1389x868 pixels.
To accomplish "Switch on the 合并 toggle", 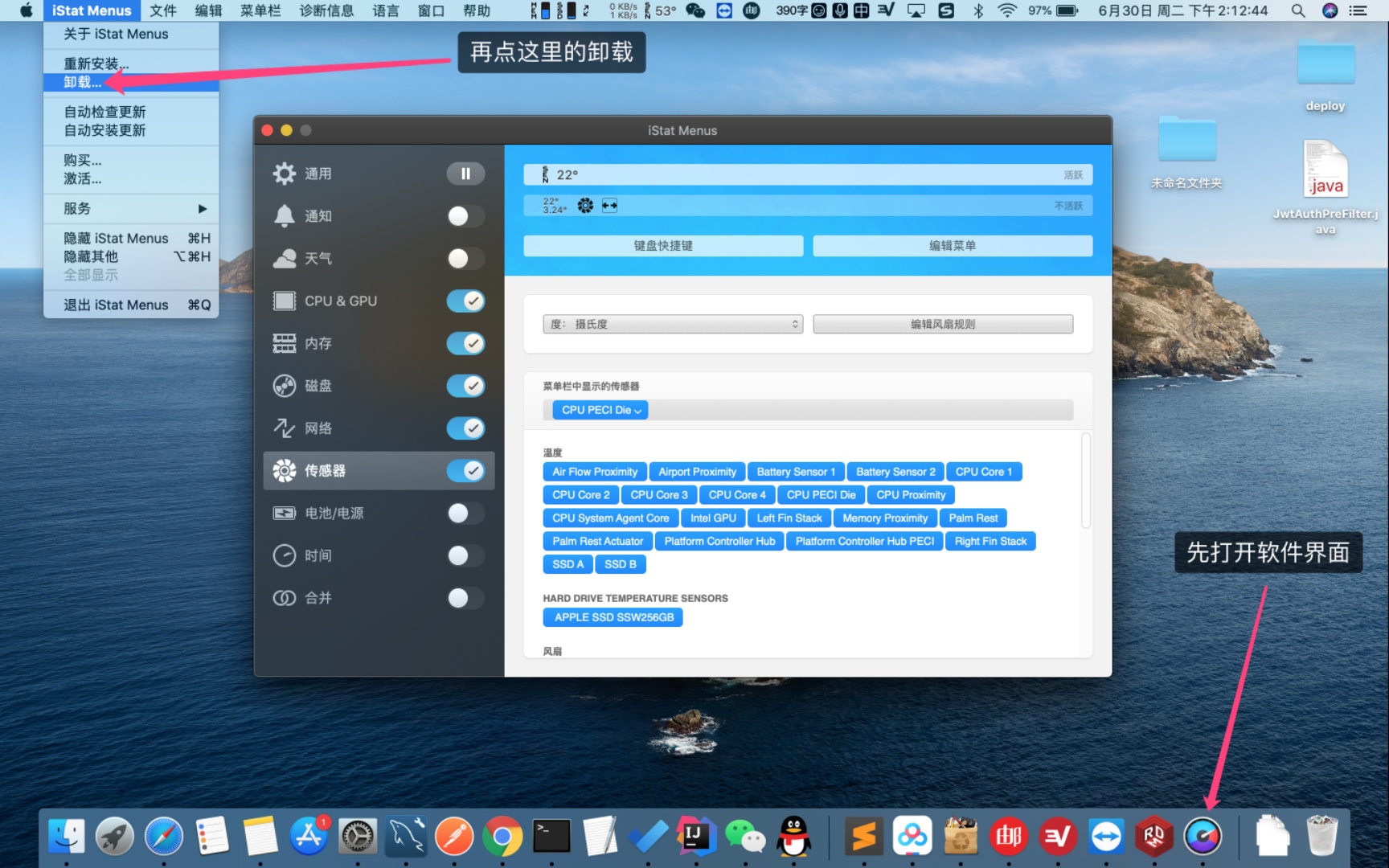I will (x=465, y=598).
